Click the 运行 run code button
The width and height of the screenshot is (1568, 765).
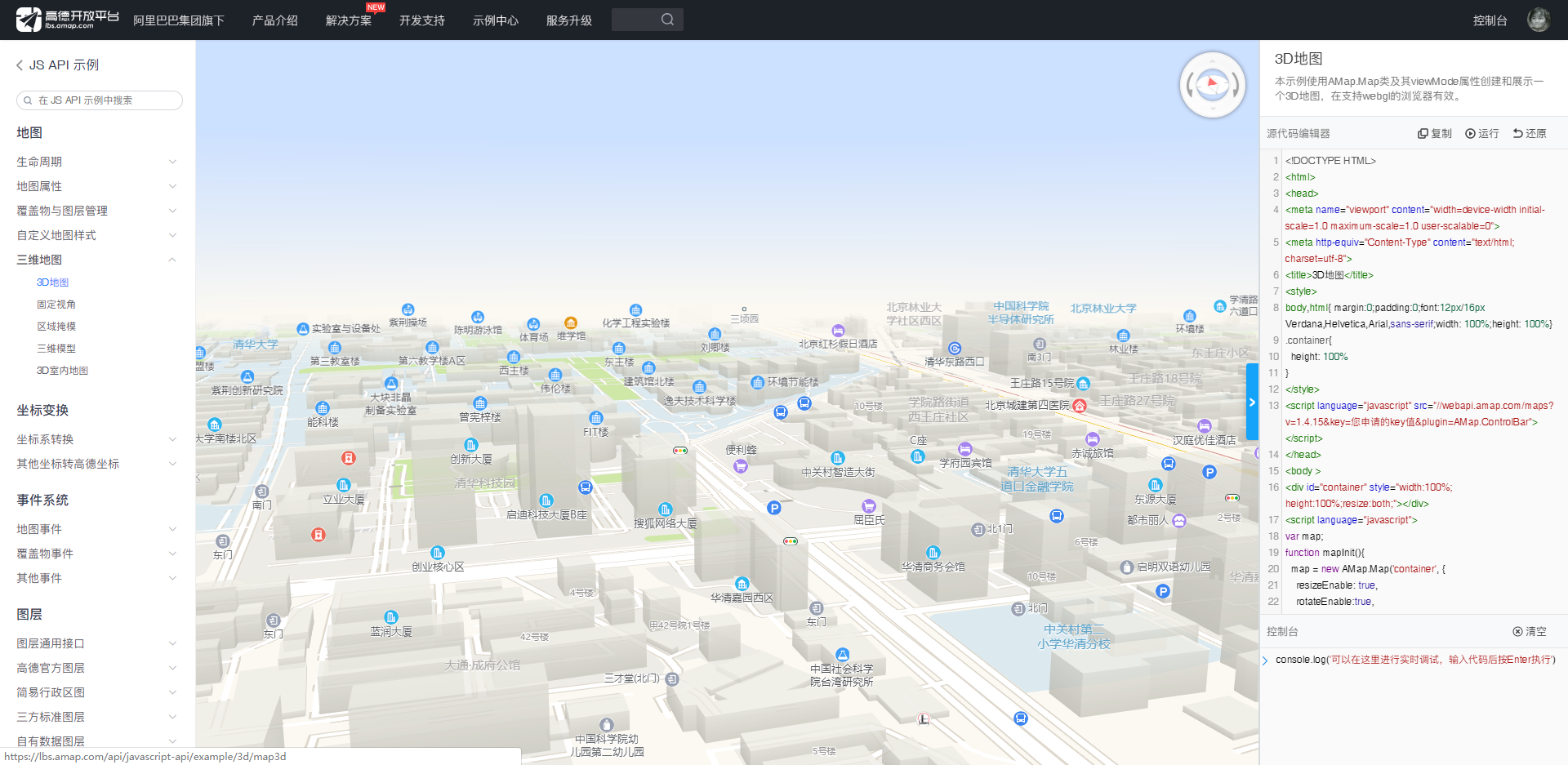coord(1482,133)
